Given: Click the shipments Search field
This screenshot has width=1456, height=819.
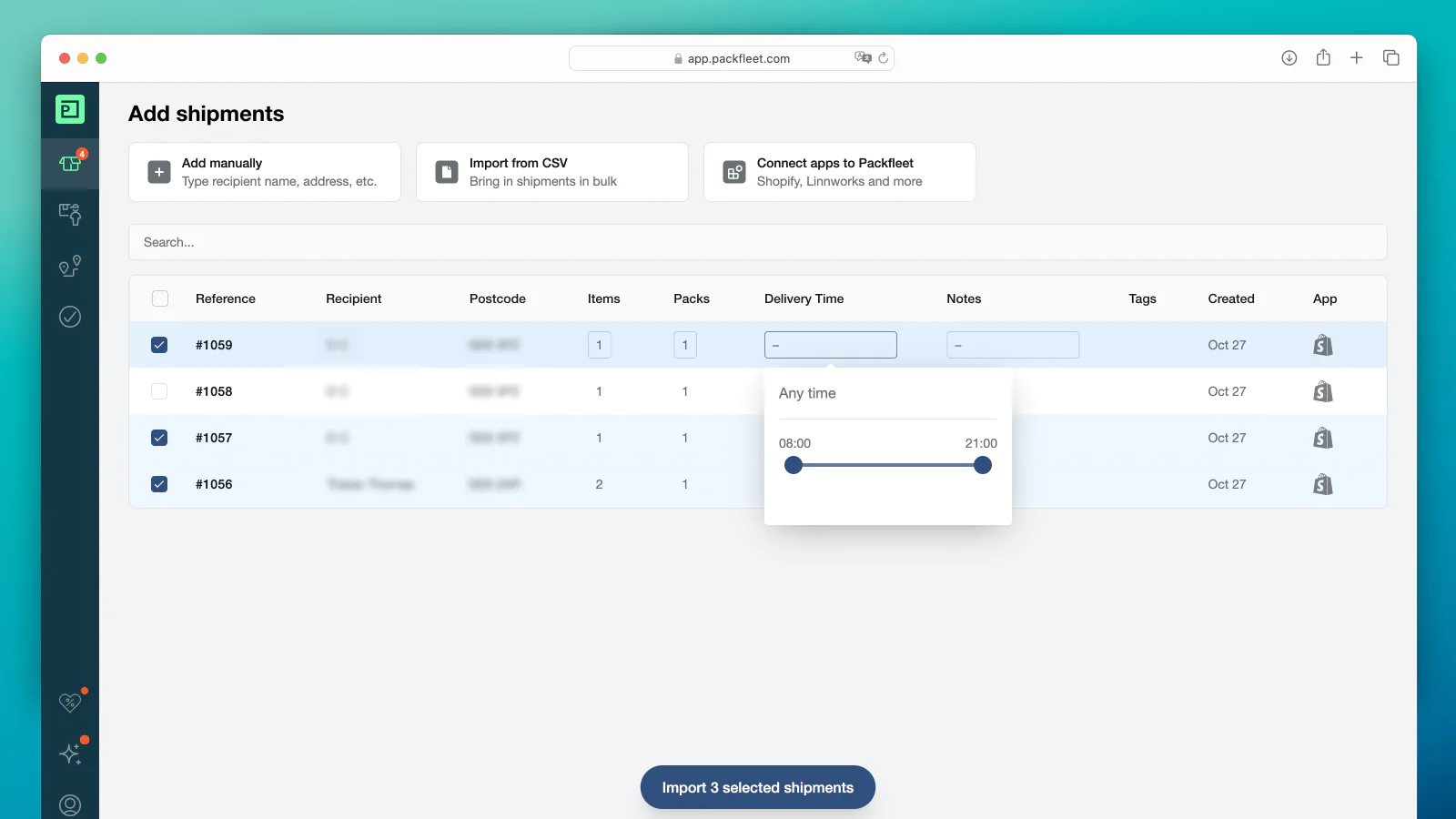Looking at the screenshot, I should tap(757, 242).
